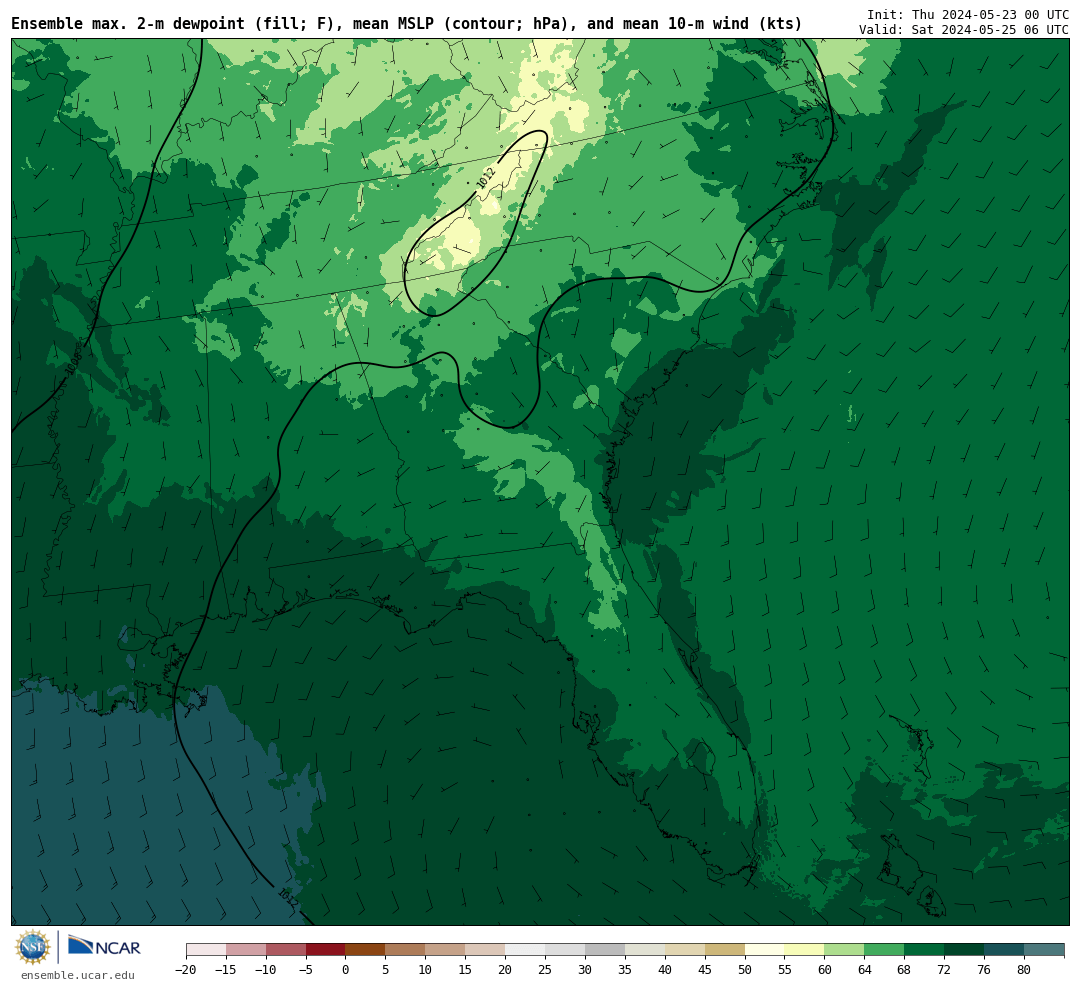This screenshot has height=988, width=1080.
Task: Pick the green swatch between 68 and 72
Action: (x=925, y=950)
